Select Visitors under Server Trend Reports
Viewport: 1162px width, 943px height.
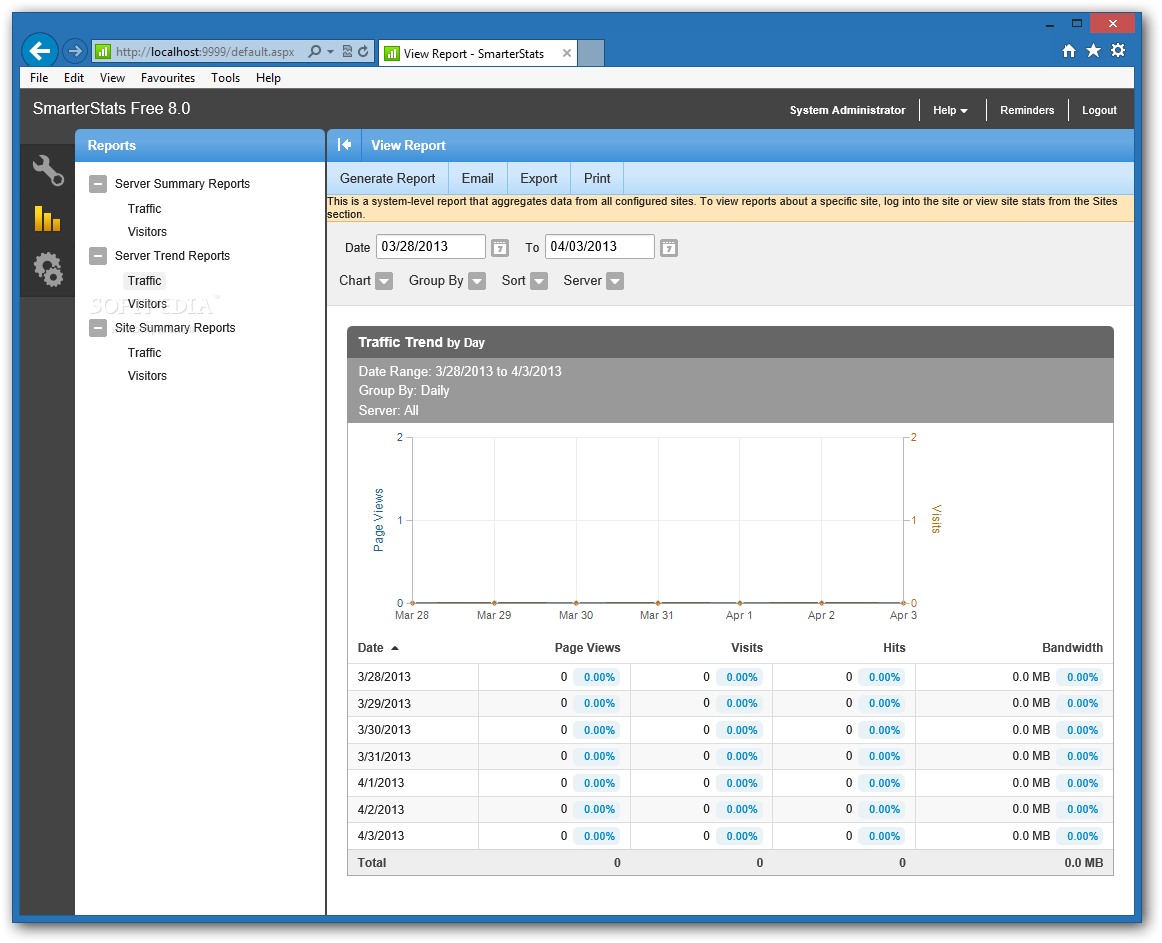tap(147, 304)
